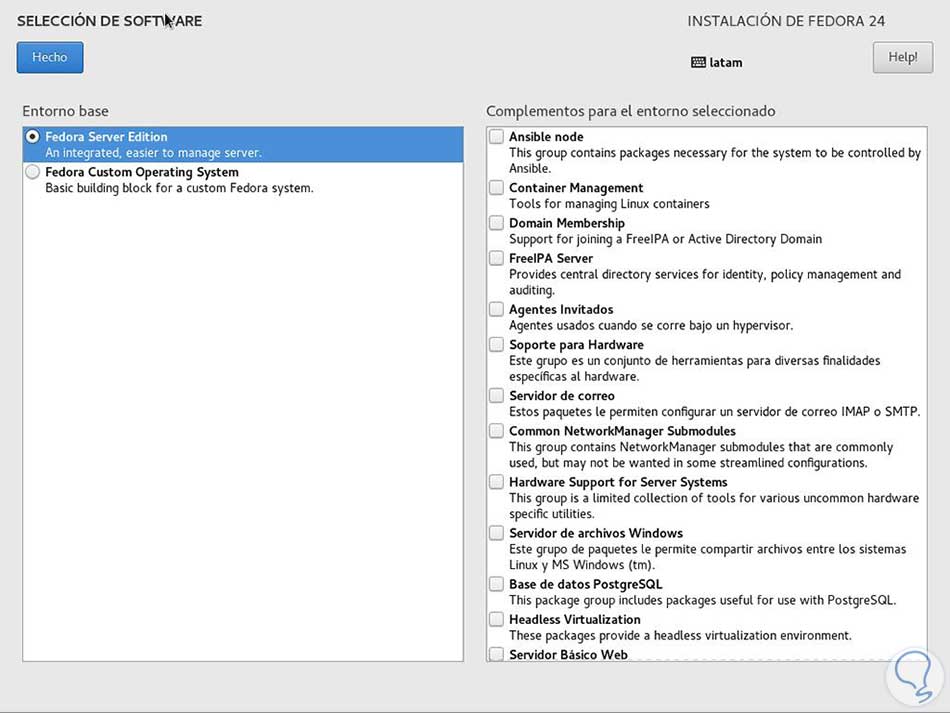Click the 'INSTALACIÓN DE FEDORA 24' label
Image resolution: width=950 pixels, height=713 pixels.
pyautogui.click(x=786, y=21)
